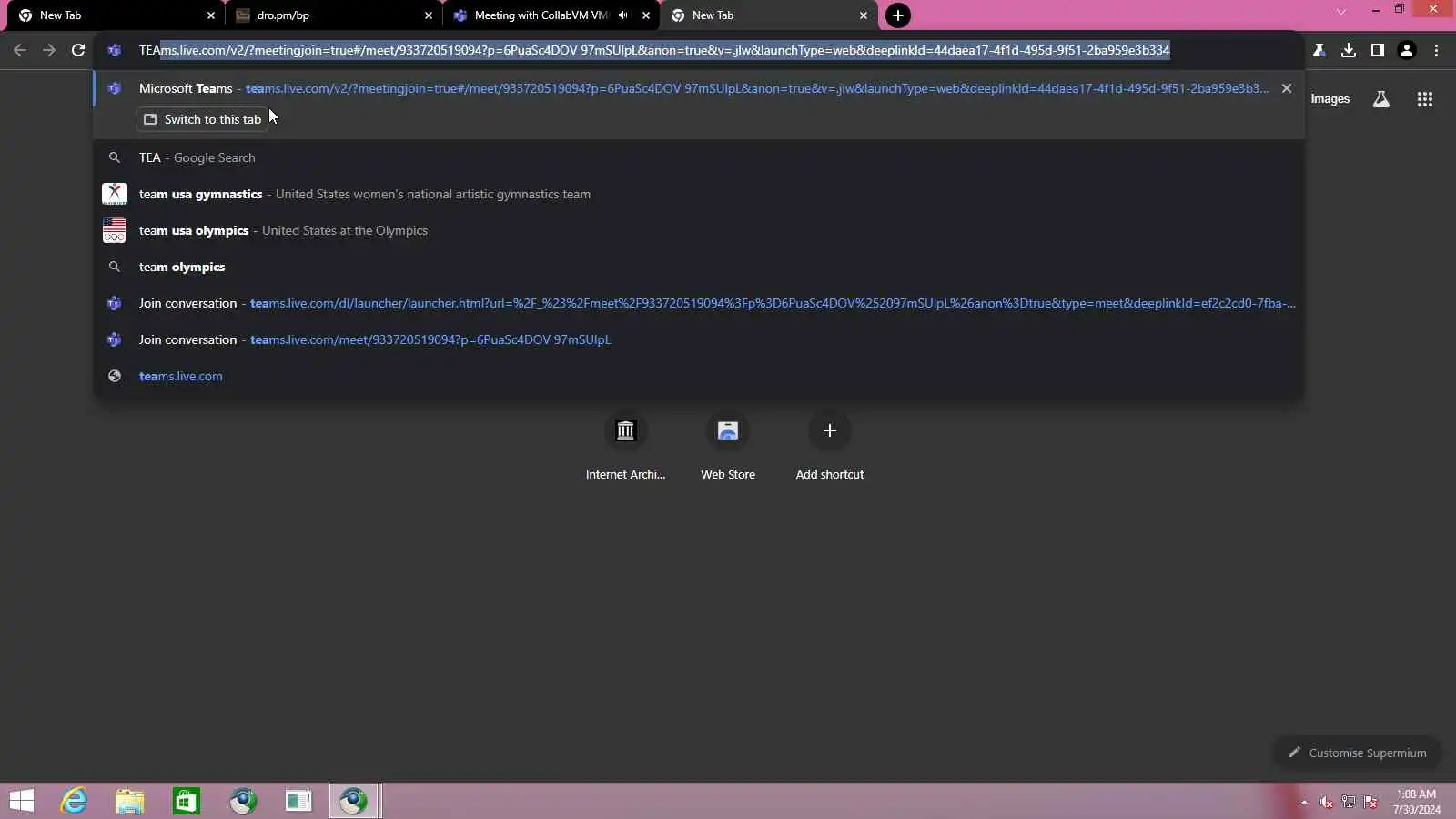Open File Explorer from taskbar
1456x819 pixels.
pyautogui.click(x=130, y=801)
